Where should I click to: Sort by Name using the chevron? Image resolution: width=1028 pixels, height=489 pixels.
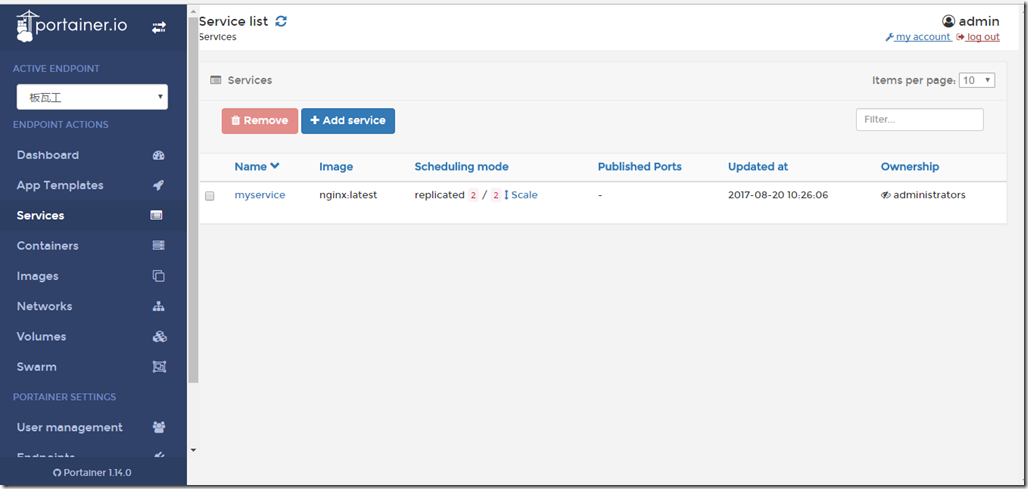pyautogui.click(x=275, y=166)
